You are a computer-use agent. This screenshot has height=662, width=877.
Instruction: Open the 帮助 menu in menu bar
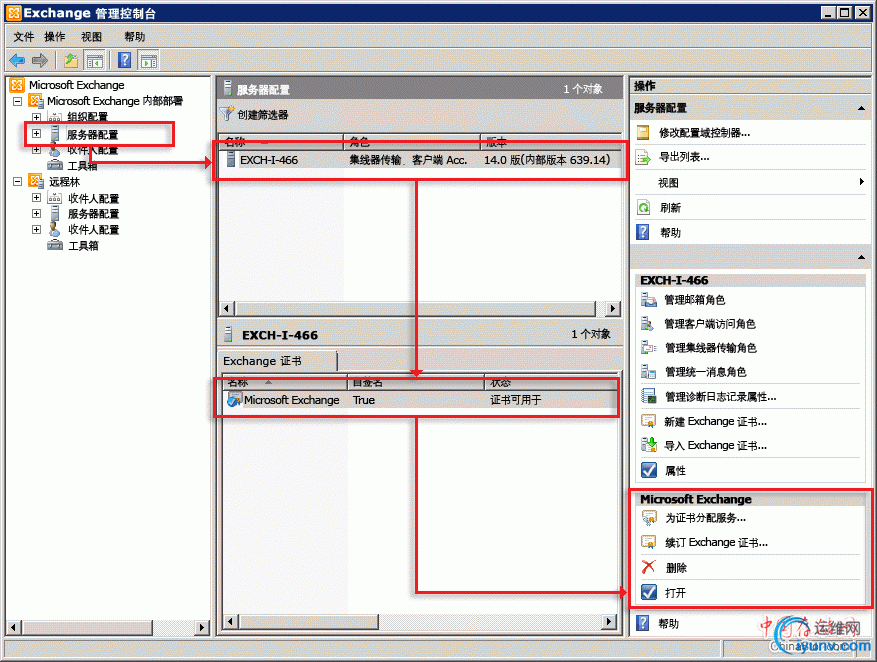(x=135, y=37)
